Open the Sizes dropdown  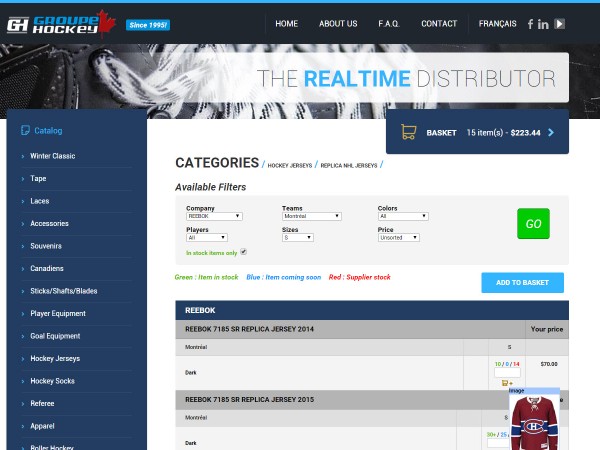pyautogui.click(x=298, y=238)
